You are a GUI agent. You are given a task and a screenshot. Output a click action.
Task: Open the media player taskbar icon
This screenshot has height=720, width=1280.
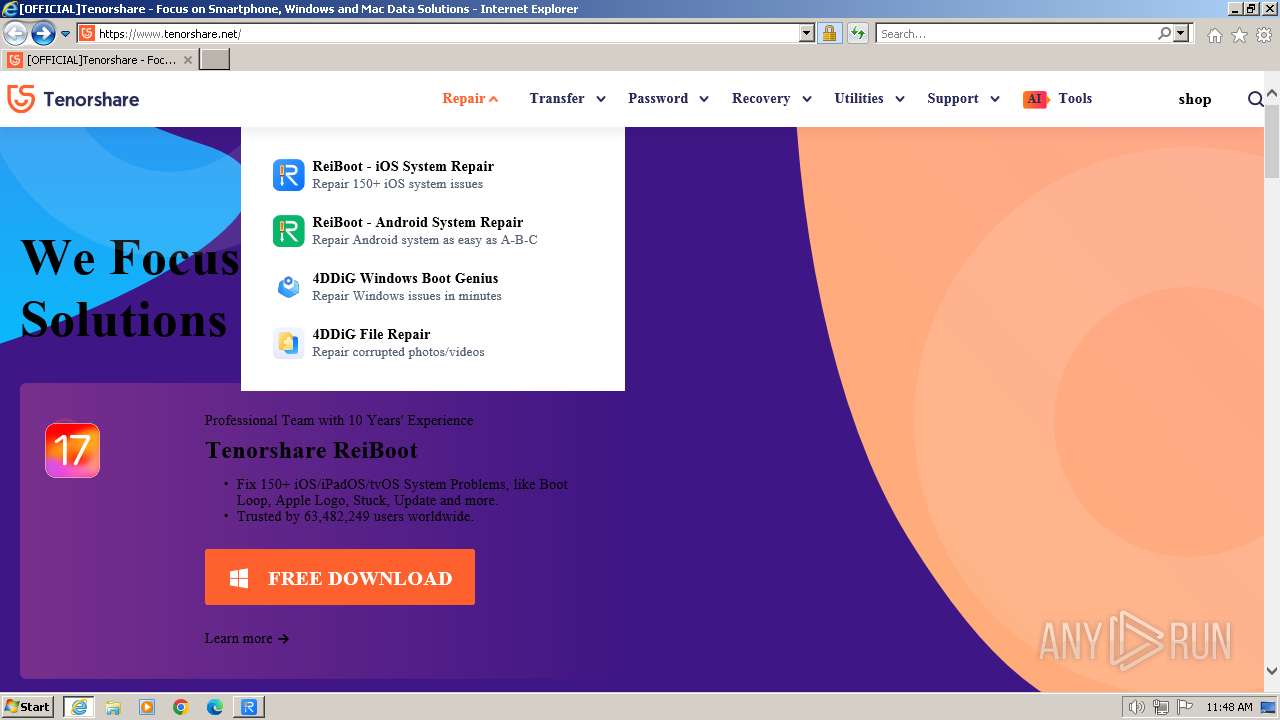[x=147, y=707]
